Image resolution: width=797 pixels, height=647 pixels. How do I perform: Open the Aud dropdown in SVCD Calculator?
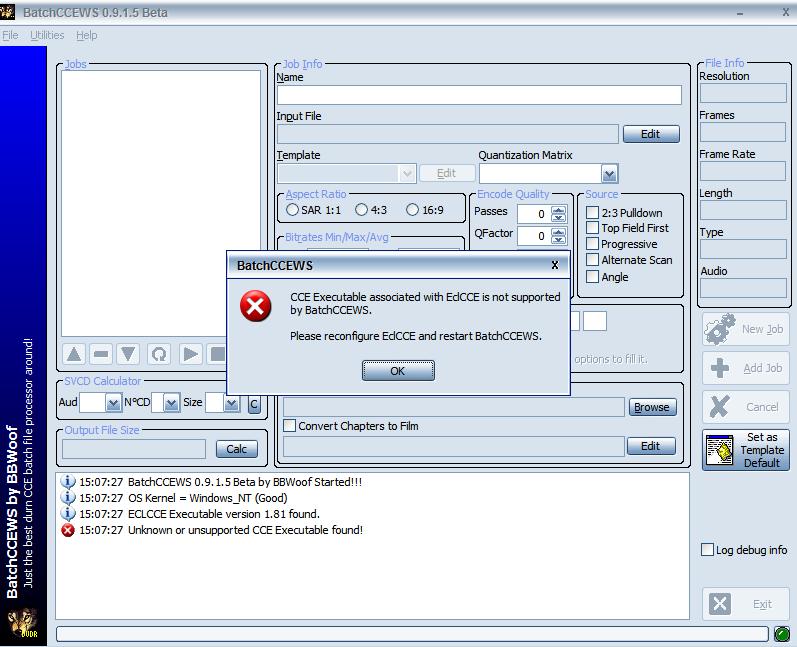(x=113, y=403)
